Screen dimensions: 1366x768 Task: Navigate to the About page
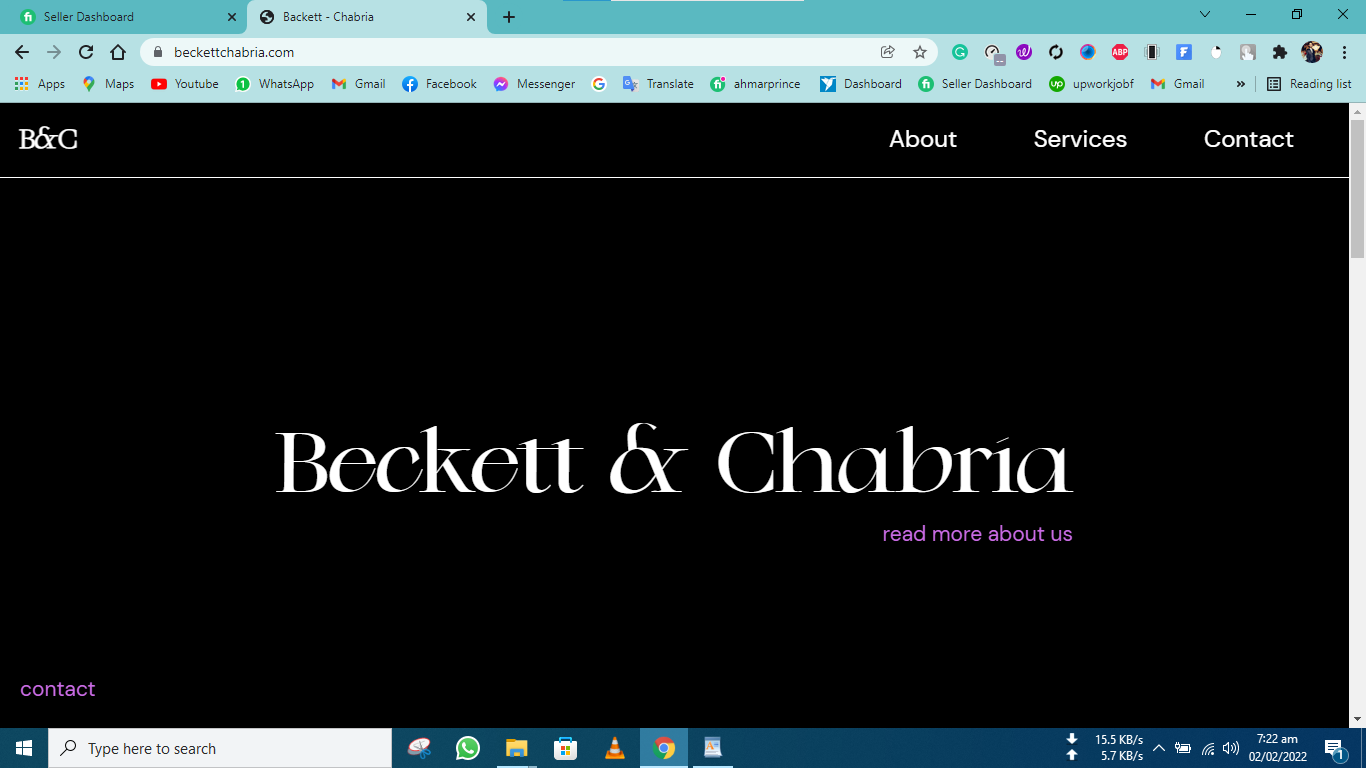click(922, 139)
